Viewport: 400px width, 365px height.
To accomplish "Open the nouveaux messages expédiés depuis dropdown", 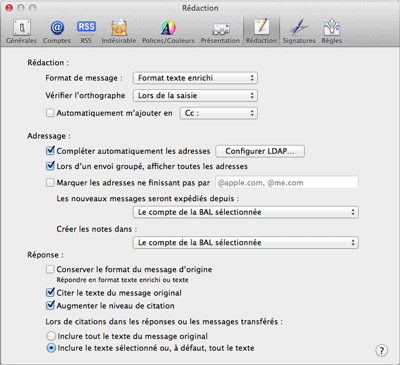I will (x=246, y=212).
